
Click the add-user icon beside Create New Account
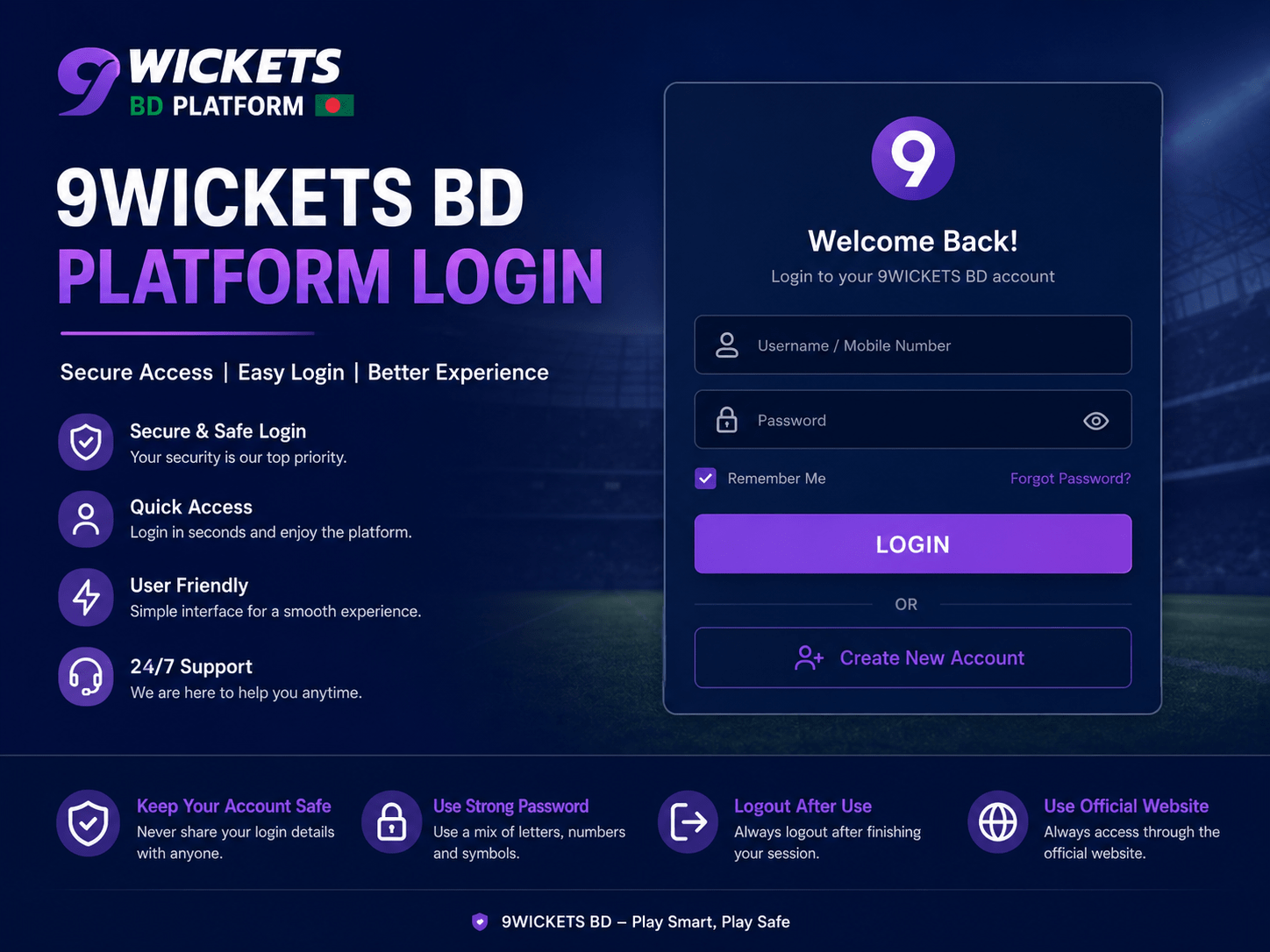(809, 657)
